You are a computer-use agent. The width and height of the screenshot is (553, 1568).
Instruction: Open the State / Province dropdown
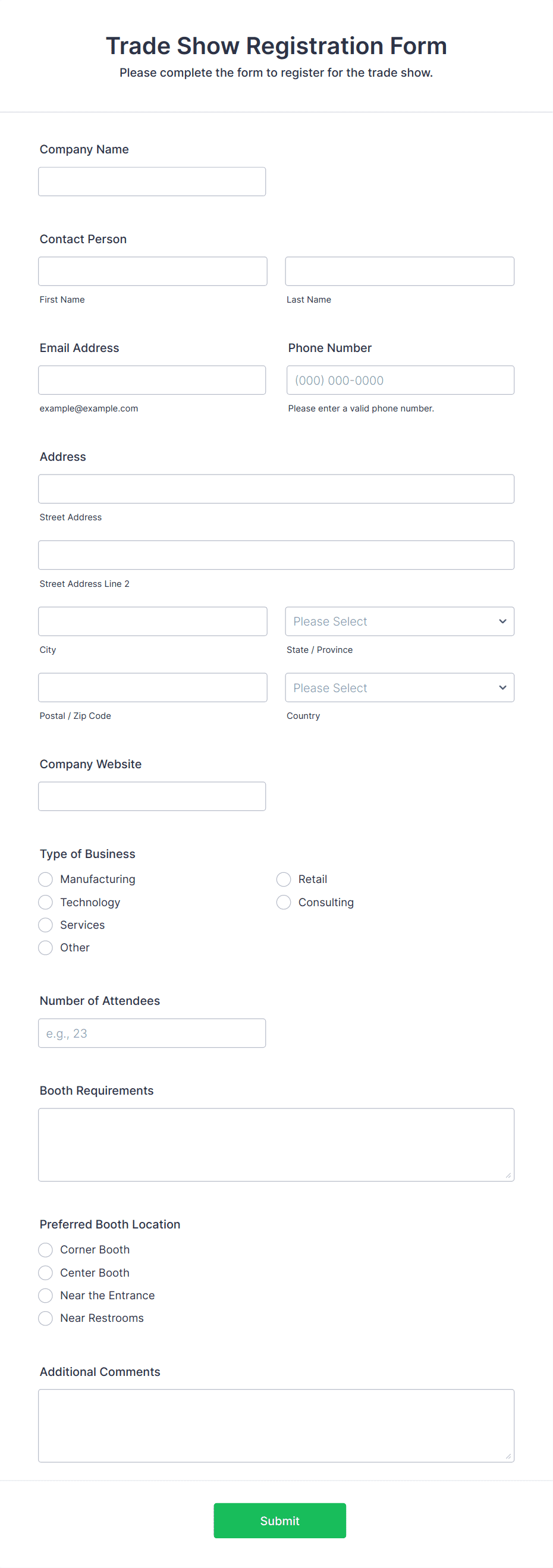point(399,621)
